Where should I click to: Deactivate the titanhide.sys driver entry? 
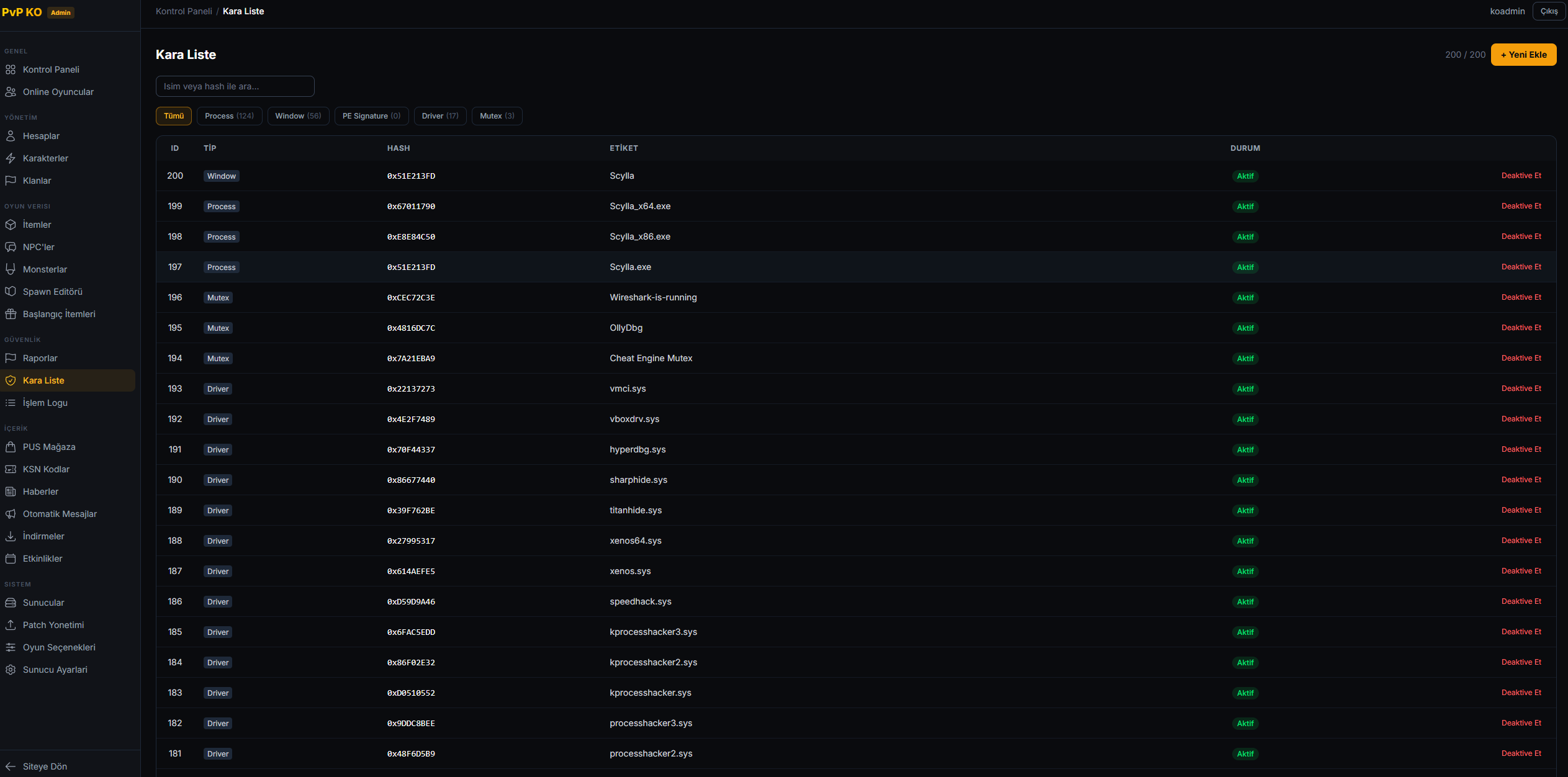pyautogui.click(x=1521, y=510)
